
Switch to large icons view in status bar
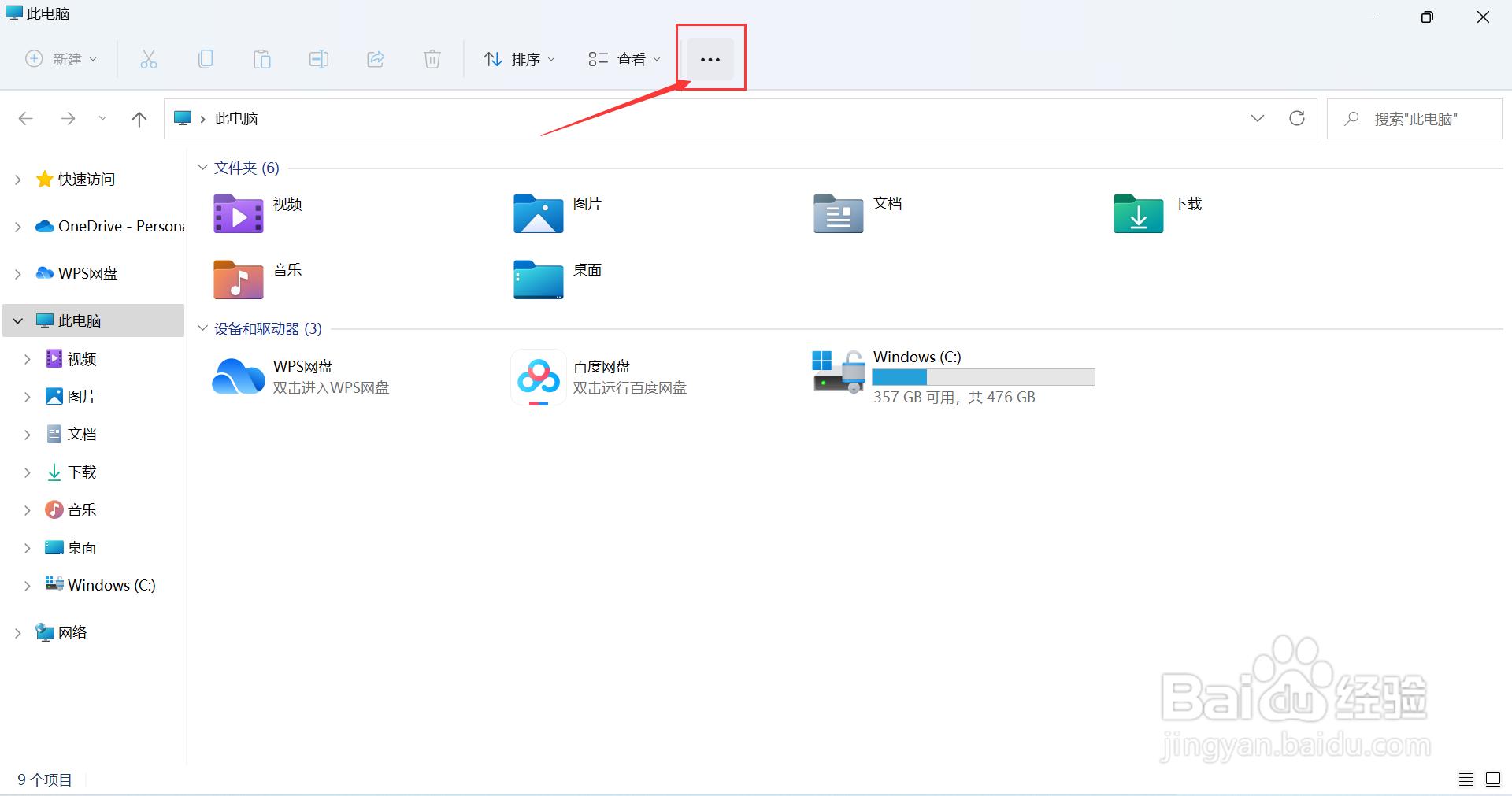click(1493, 779)
